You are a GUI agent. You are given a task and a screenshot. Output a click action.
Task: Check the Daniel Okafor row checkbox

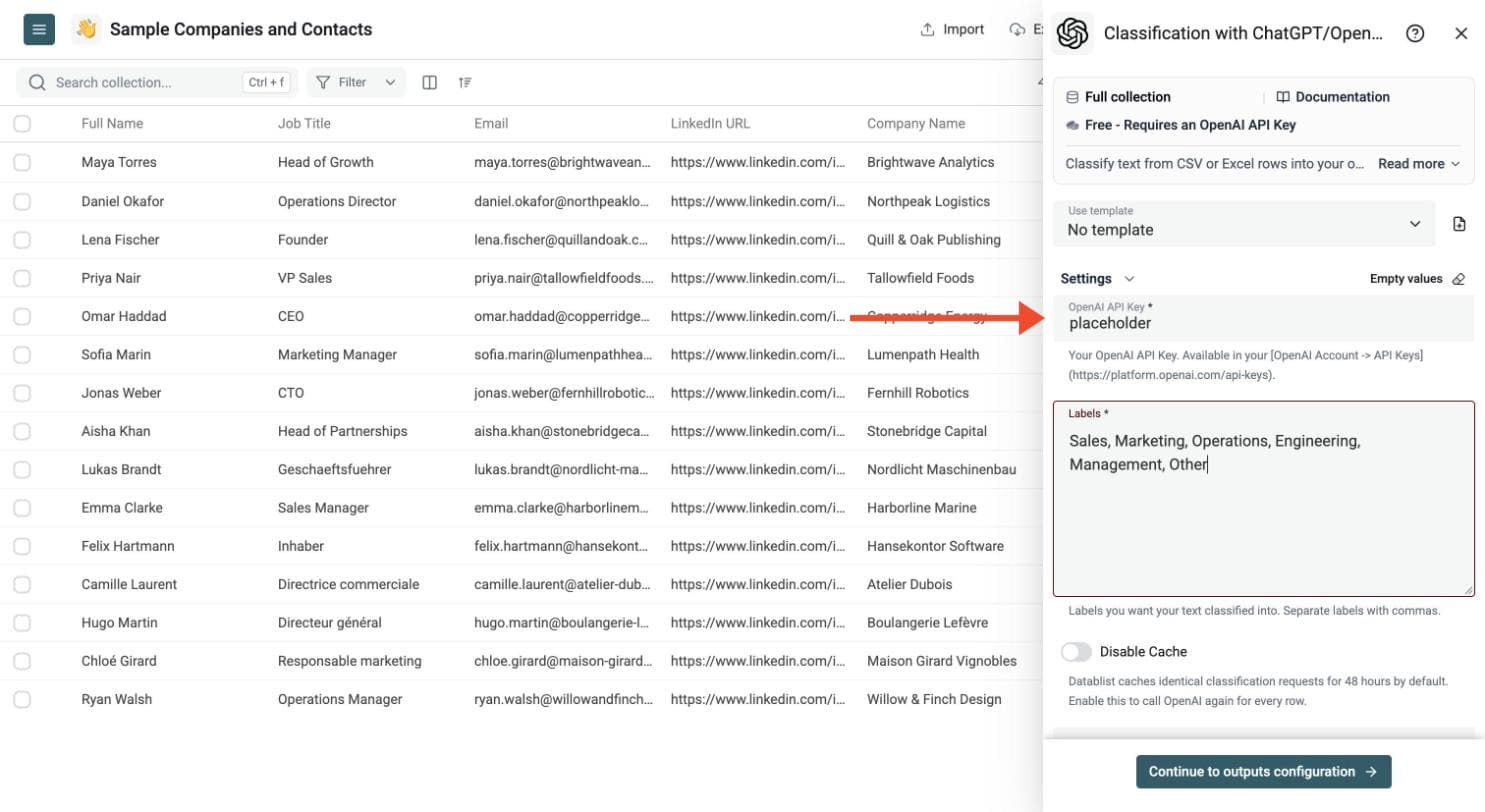pyautogui.click(x=22, y=201)
